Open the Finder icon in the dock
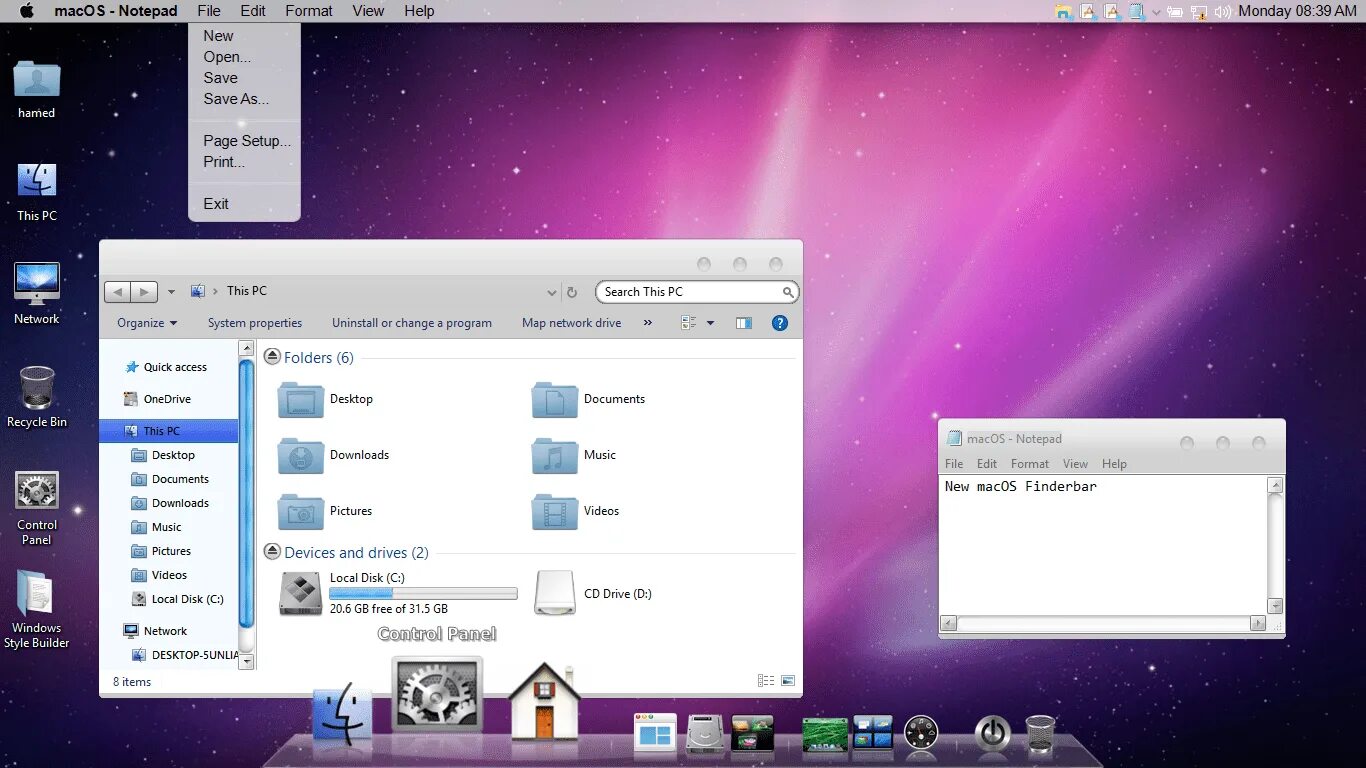1366x768 pixels. click(342, 714)
